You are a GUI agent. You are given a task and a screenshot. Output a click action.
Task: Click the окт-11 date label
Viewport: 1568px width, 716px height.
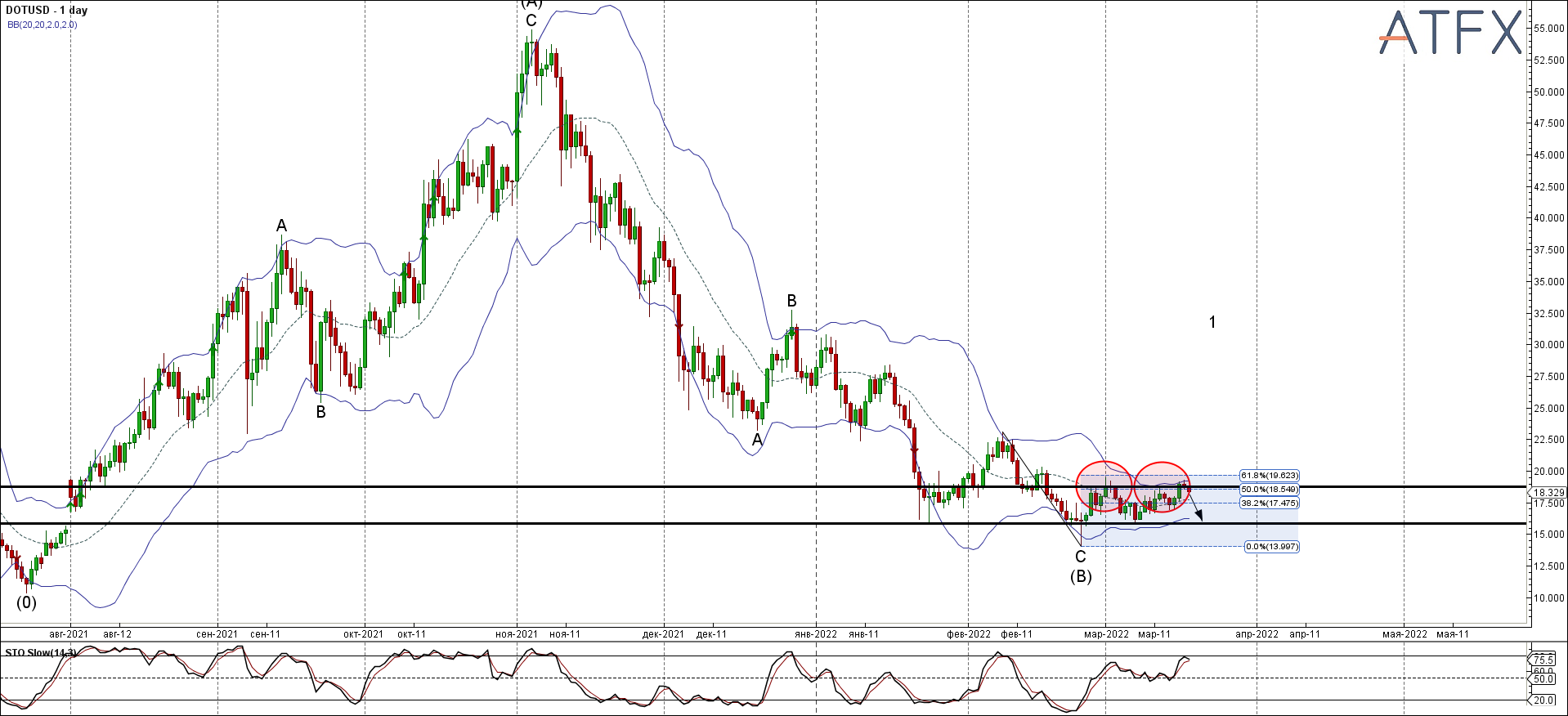click(412, 633)
